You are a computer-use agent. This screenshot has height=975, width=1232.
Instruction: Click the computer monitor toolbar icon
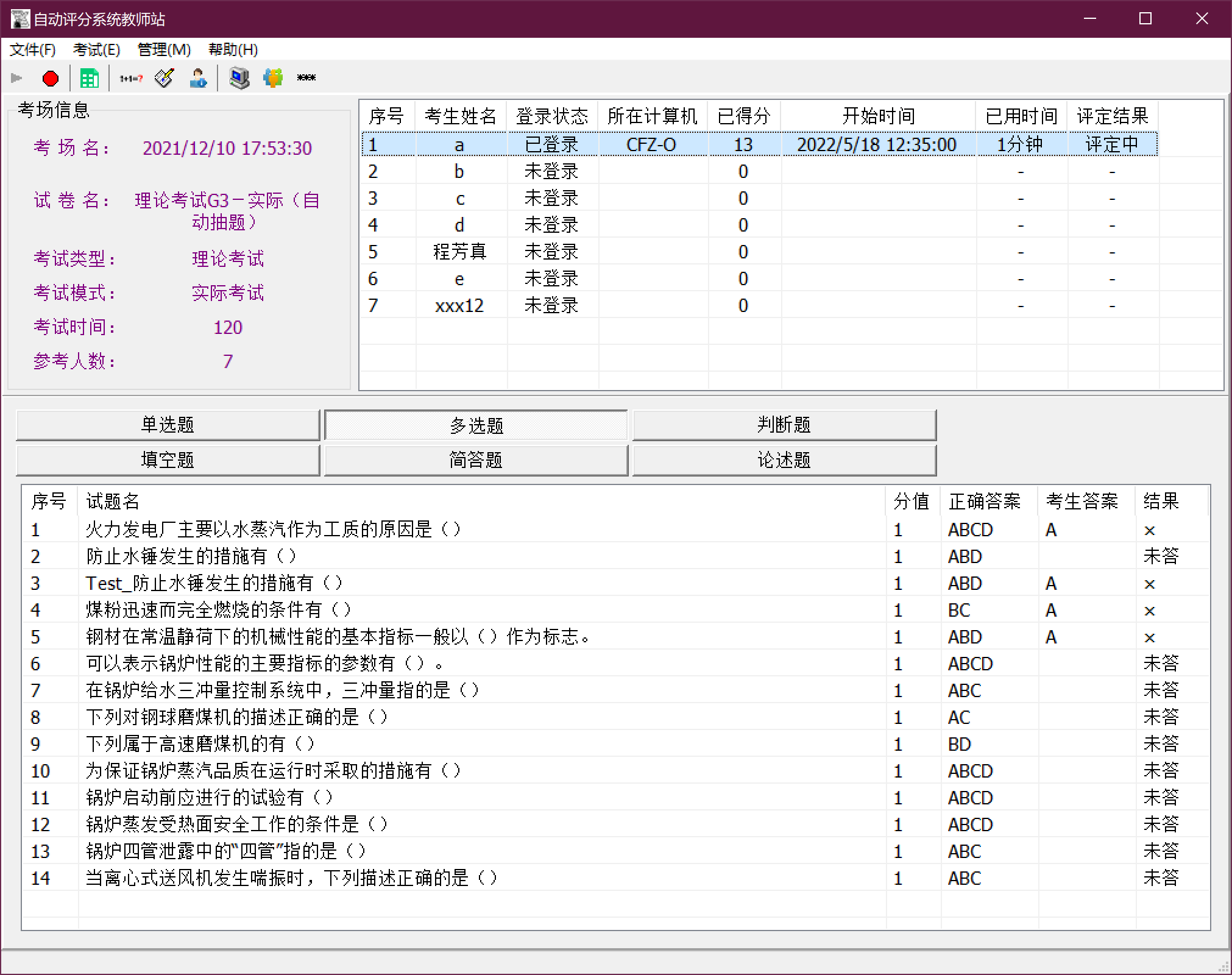click(239, 79)
